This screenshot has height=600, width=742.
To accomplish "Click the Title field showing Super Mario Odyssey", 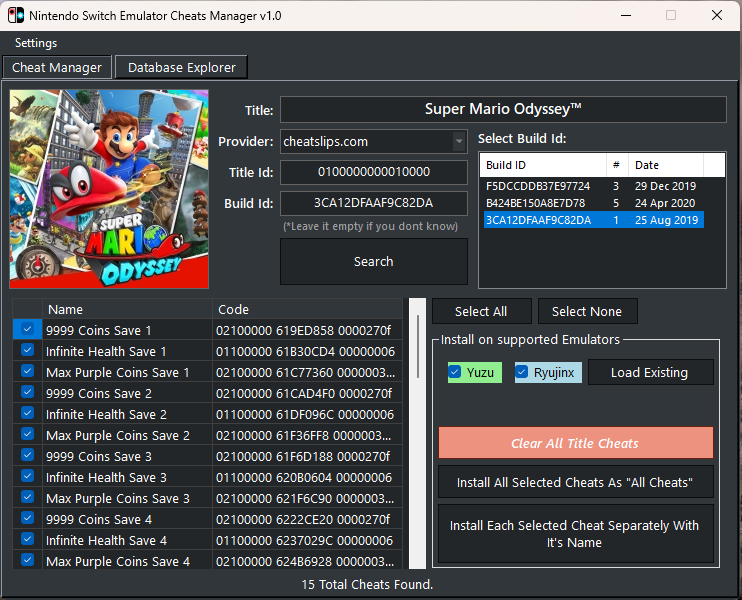I will pos(503,109).
